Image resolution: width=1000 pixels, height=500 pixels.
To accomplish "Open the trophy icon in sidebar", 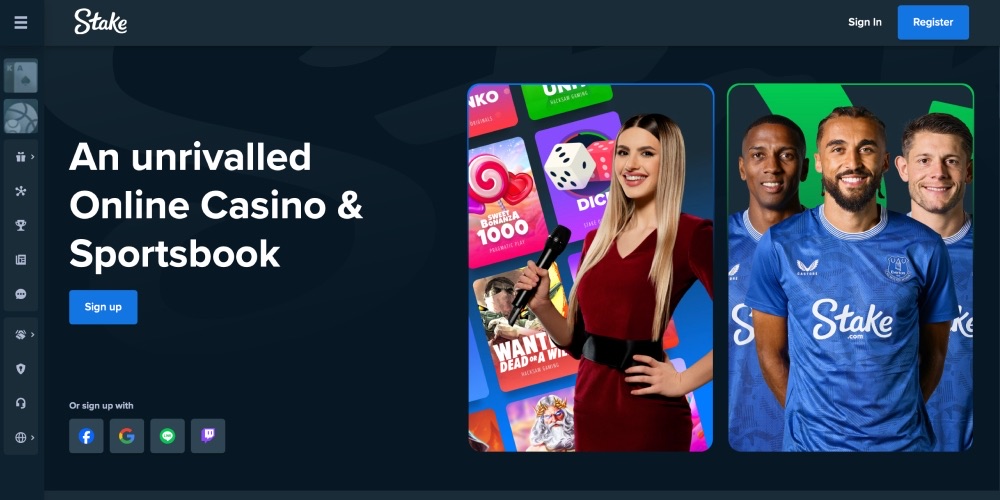I will tap(21, 225).
